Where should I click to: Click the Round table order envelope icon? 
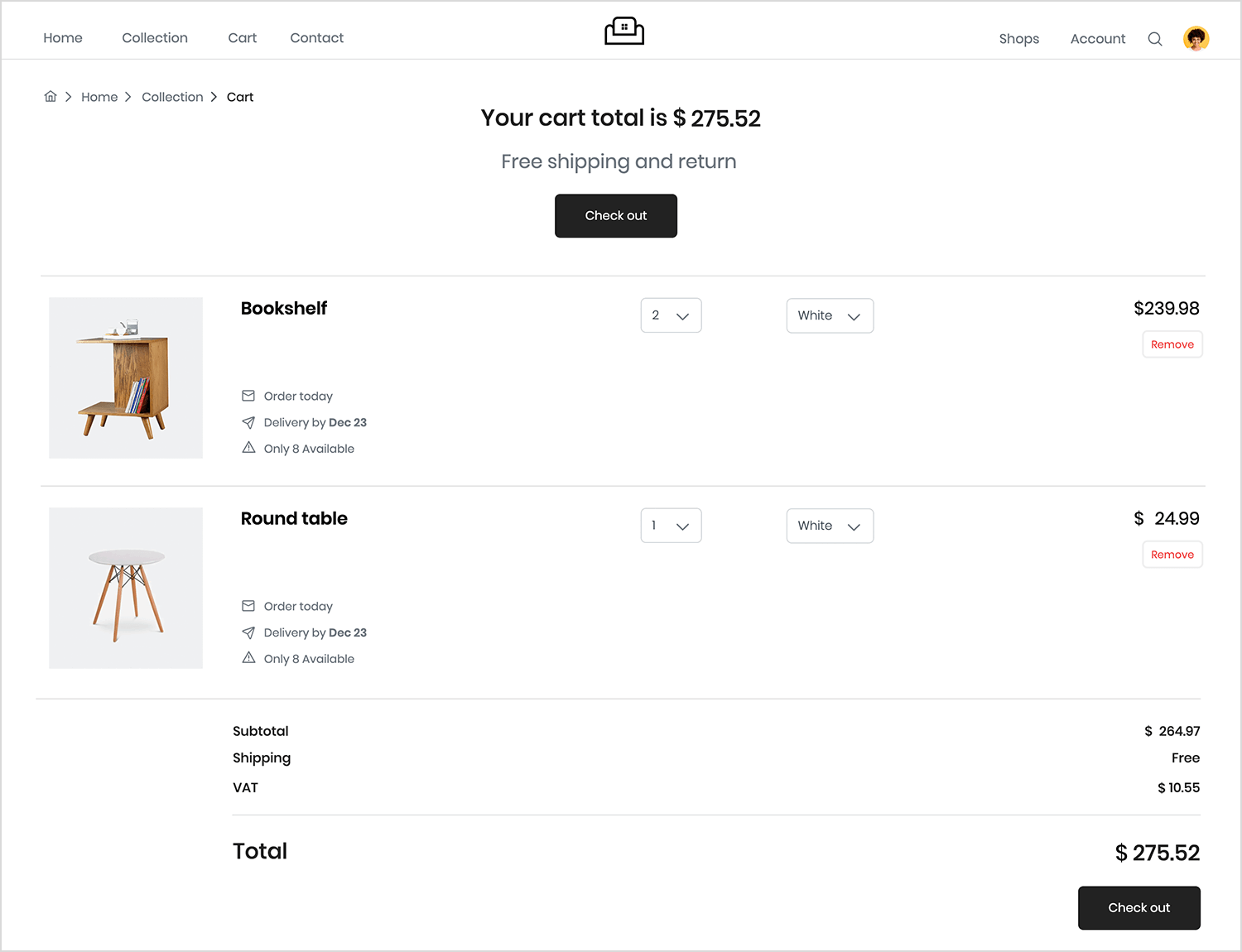[248, 606]
